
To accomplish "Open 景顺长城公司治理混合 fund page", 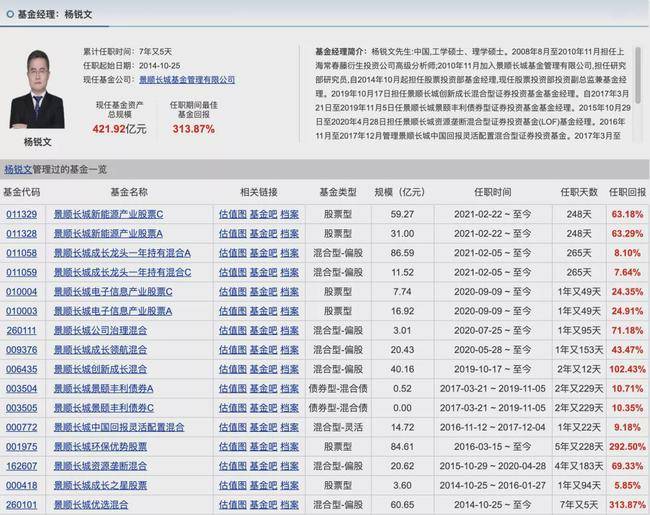I will 100,330.
